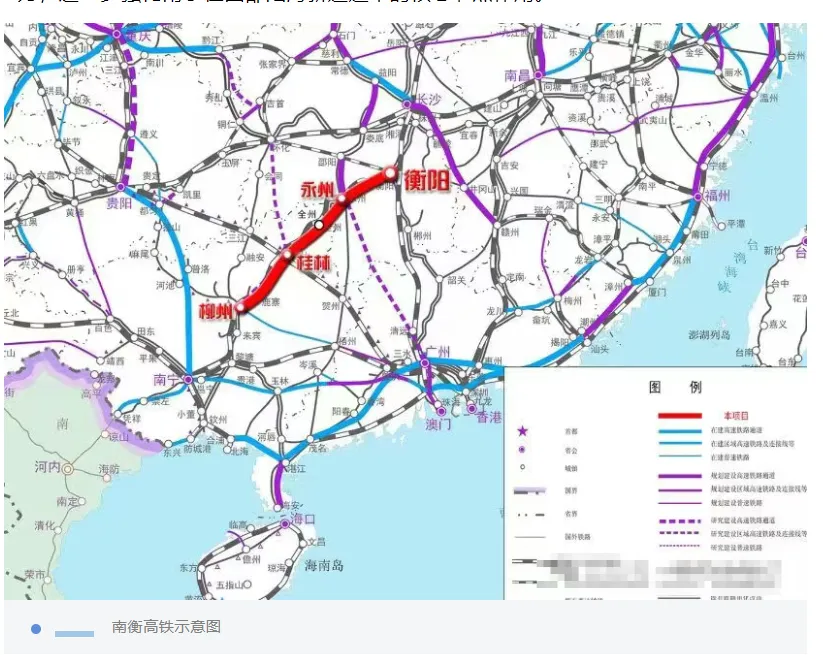Click the purple 广州 city label

(439, 352)
